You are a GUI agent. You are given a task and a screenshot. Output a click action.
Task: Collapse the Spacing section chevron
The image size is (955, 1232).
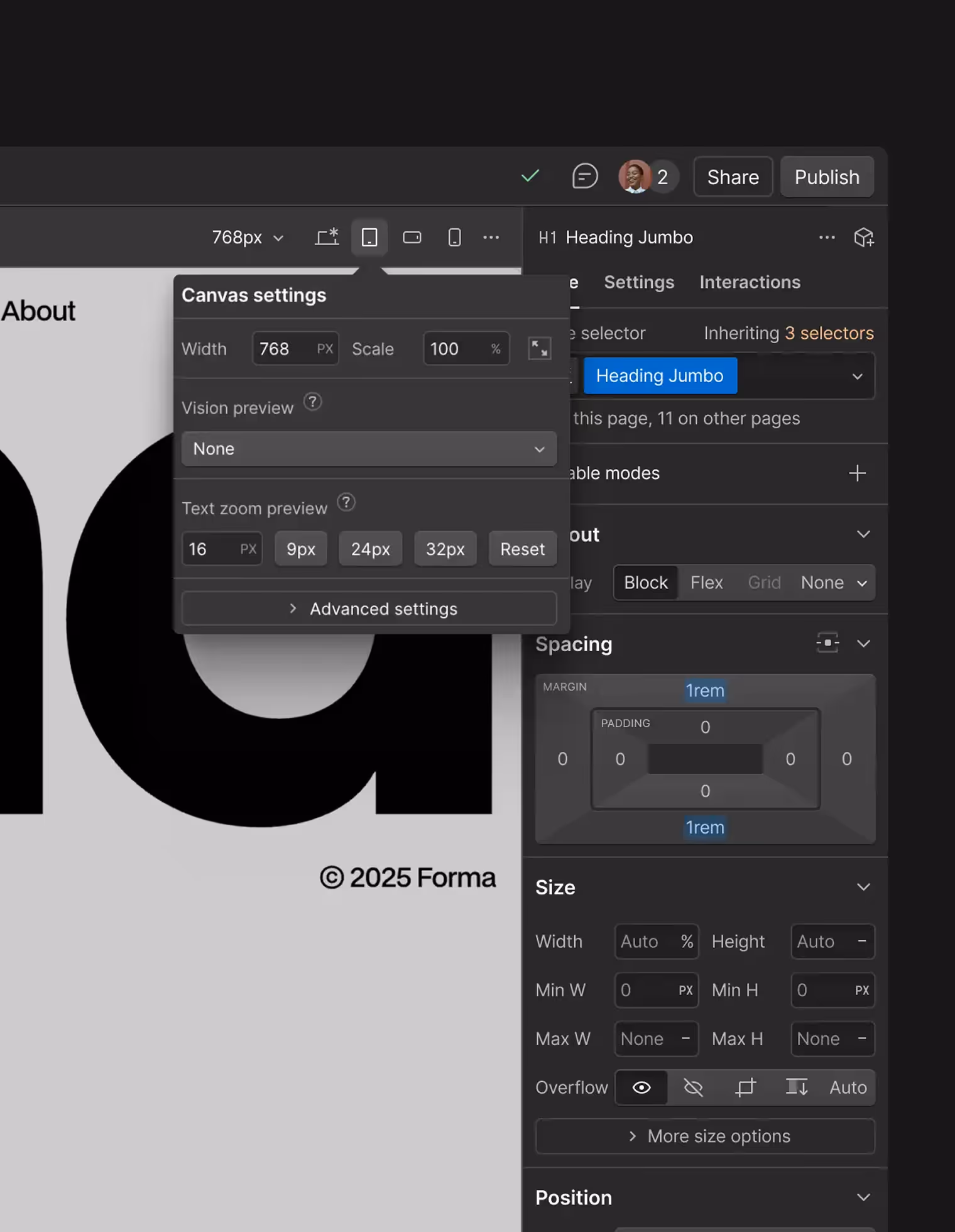(x=864, y=643)
